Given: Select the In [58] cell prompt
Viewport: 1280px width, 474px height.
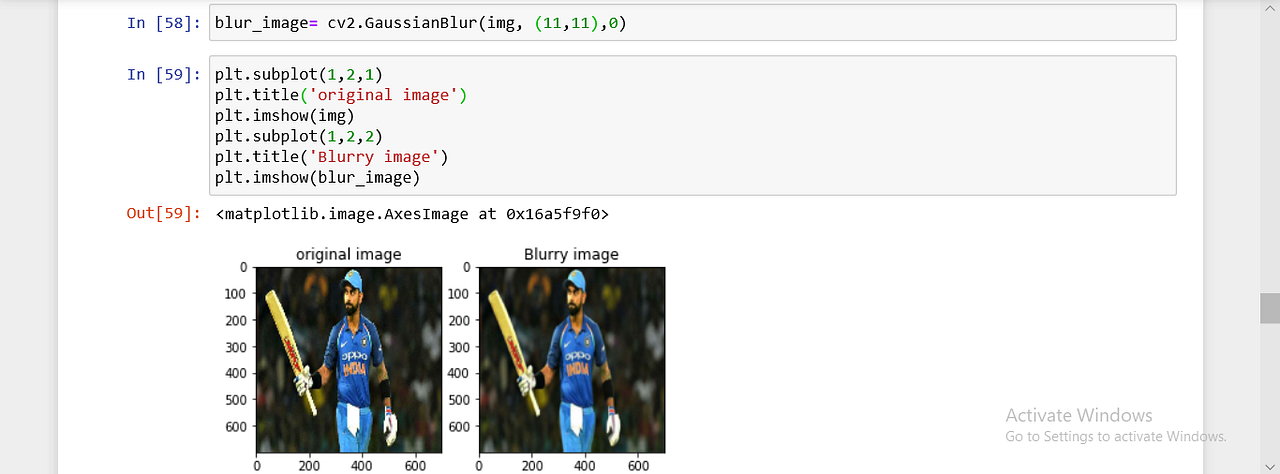Looking at the screenshot, I should pyautogui.click(x=164, y=23).
